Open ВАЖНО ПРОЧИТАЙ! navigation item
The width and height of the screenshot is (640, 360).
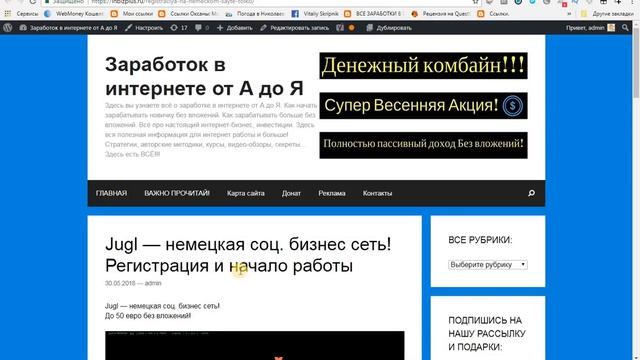(177, 193)
